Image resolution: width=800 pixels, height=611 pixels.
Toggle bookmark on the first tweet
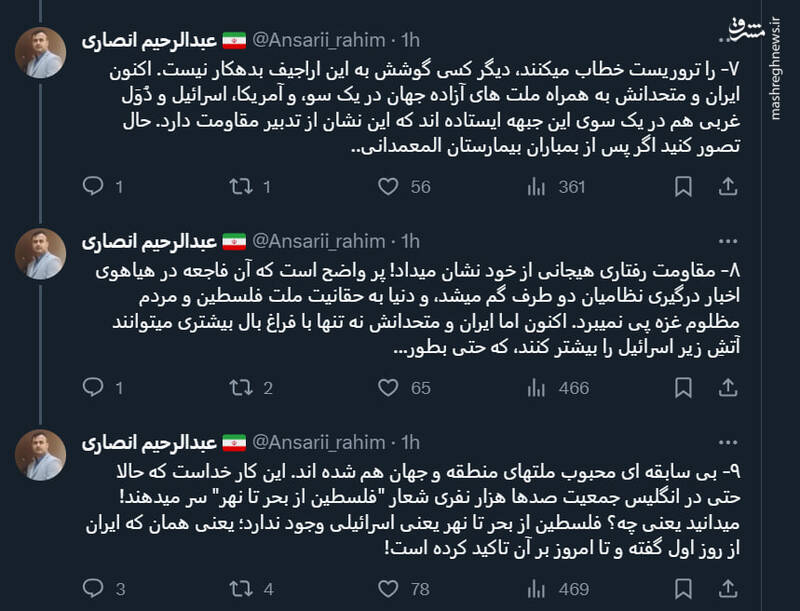[685, 185]
